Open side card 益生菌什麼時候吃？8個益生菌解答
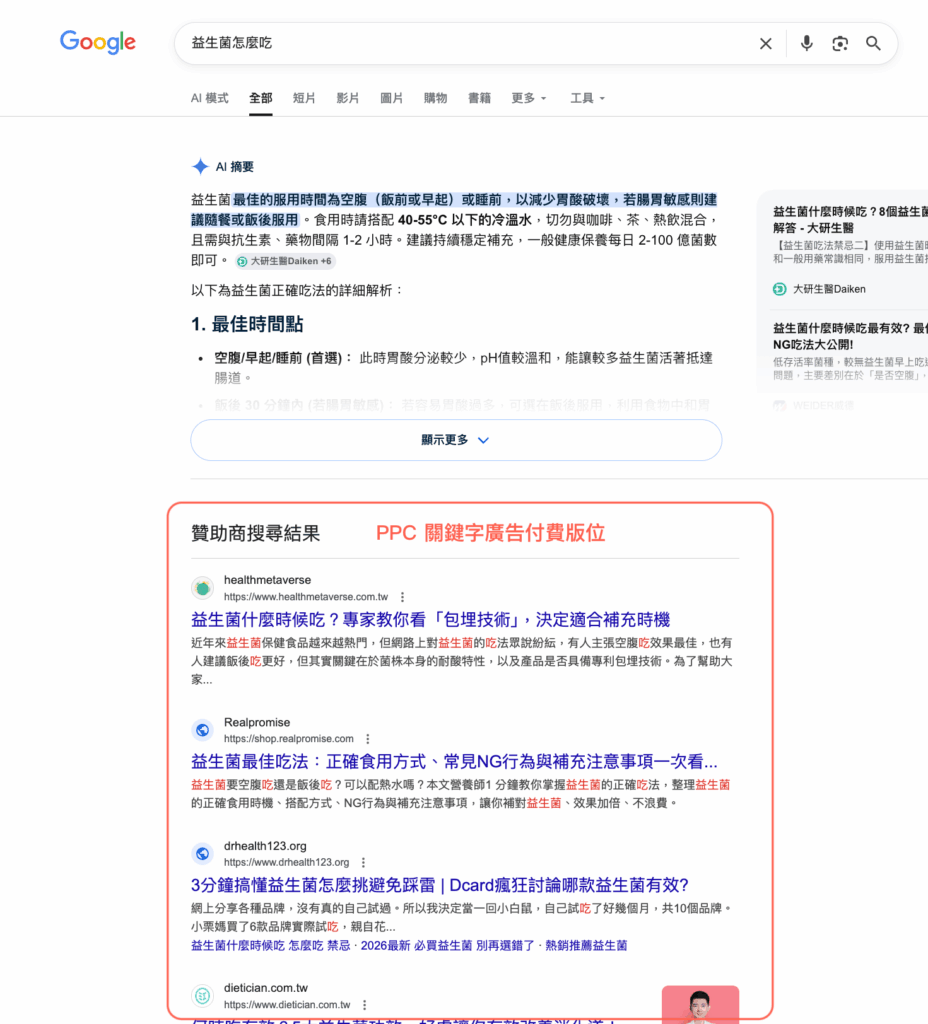928x1024 pixels. (x=850, y=219)
